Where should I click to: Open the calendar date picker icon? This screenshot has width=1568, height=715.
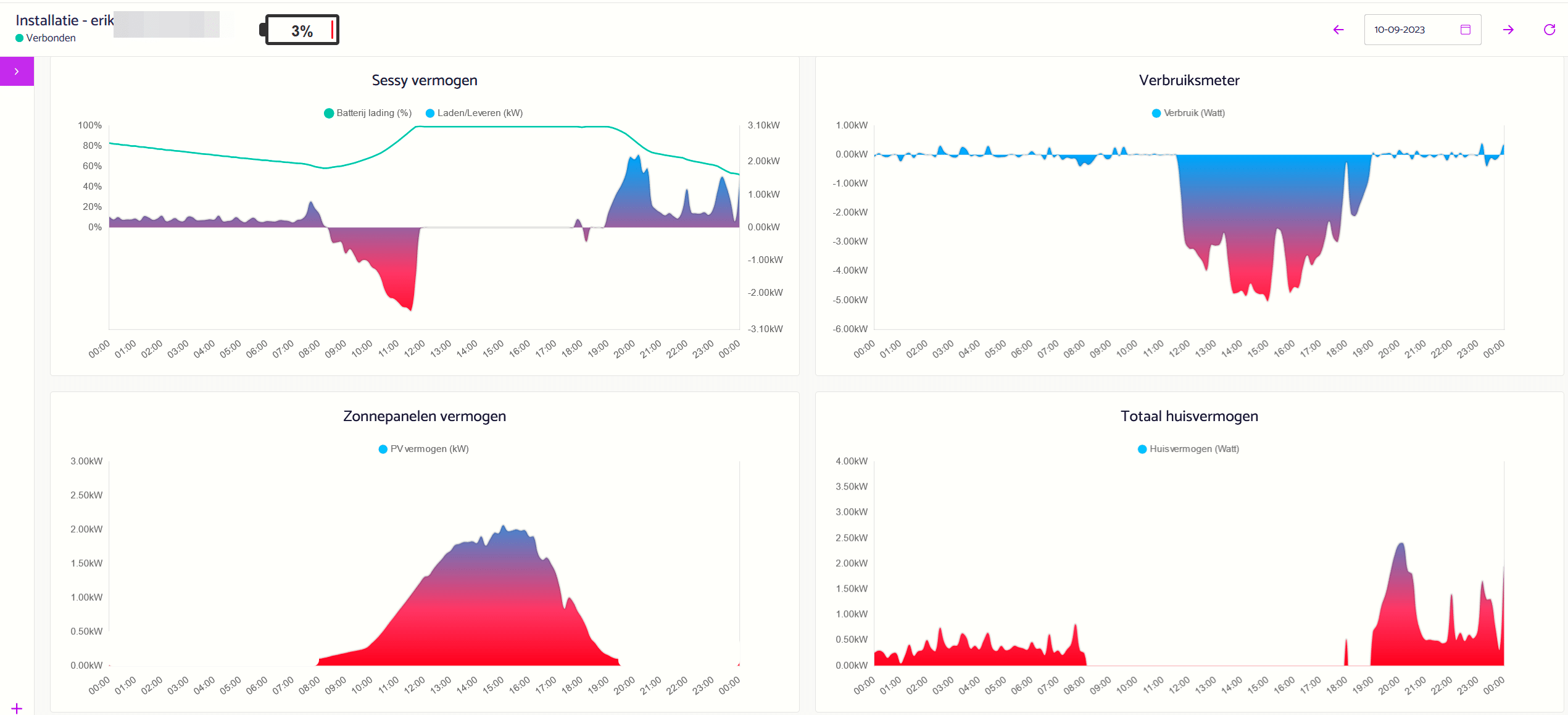[1466, 30]
